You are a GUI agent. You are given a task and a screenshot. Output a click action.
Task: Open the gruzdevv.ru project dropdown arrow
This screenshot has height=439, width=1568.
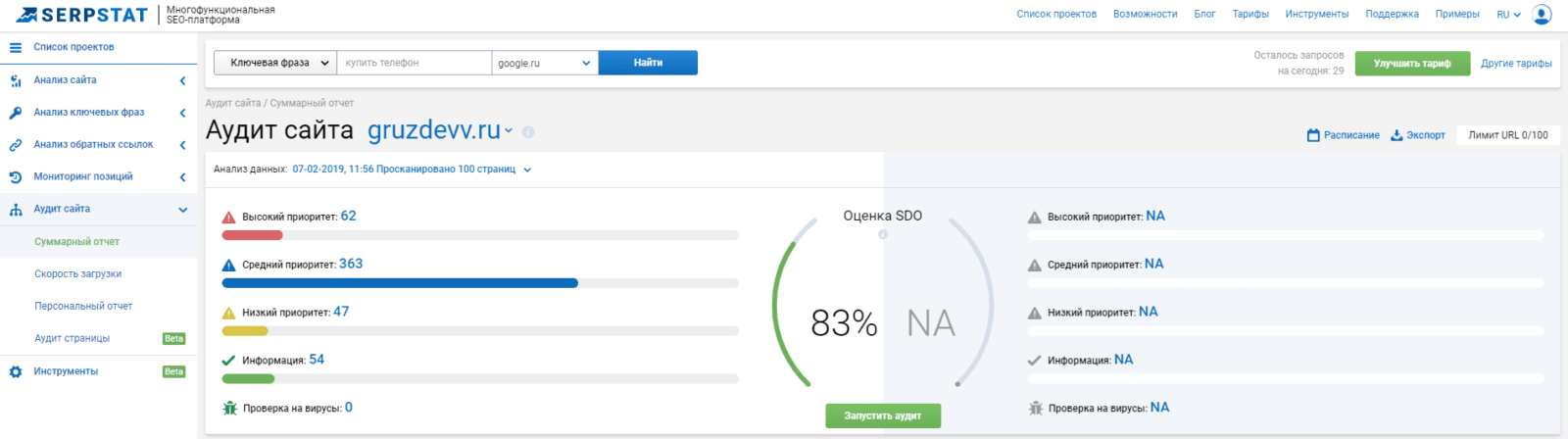coord(509,131)
